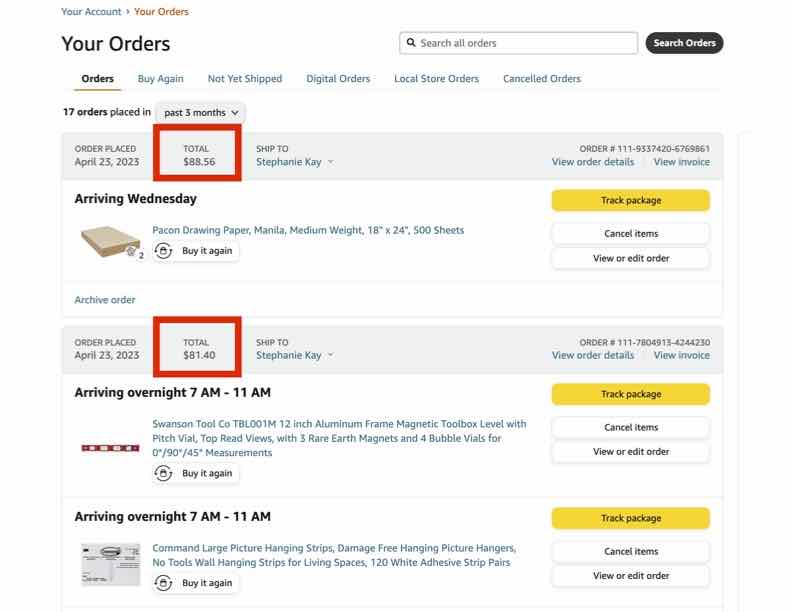Go to Your Account breadcrumb link
792x612 pixels.
91,12
